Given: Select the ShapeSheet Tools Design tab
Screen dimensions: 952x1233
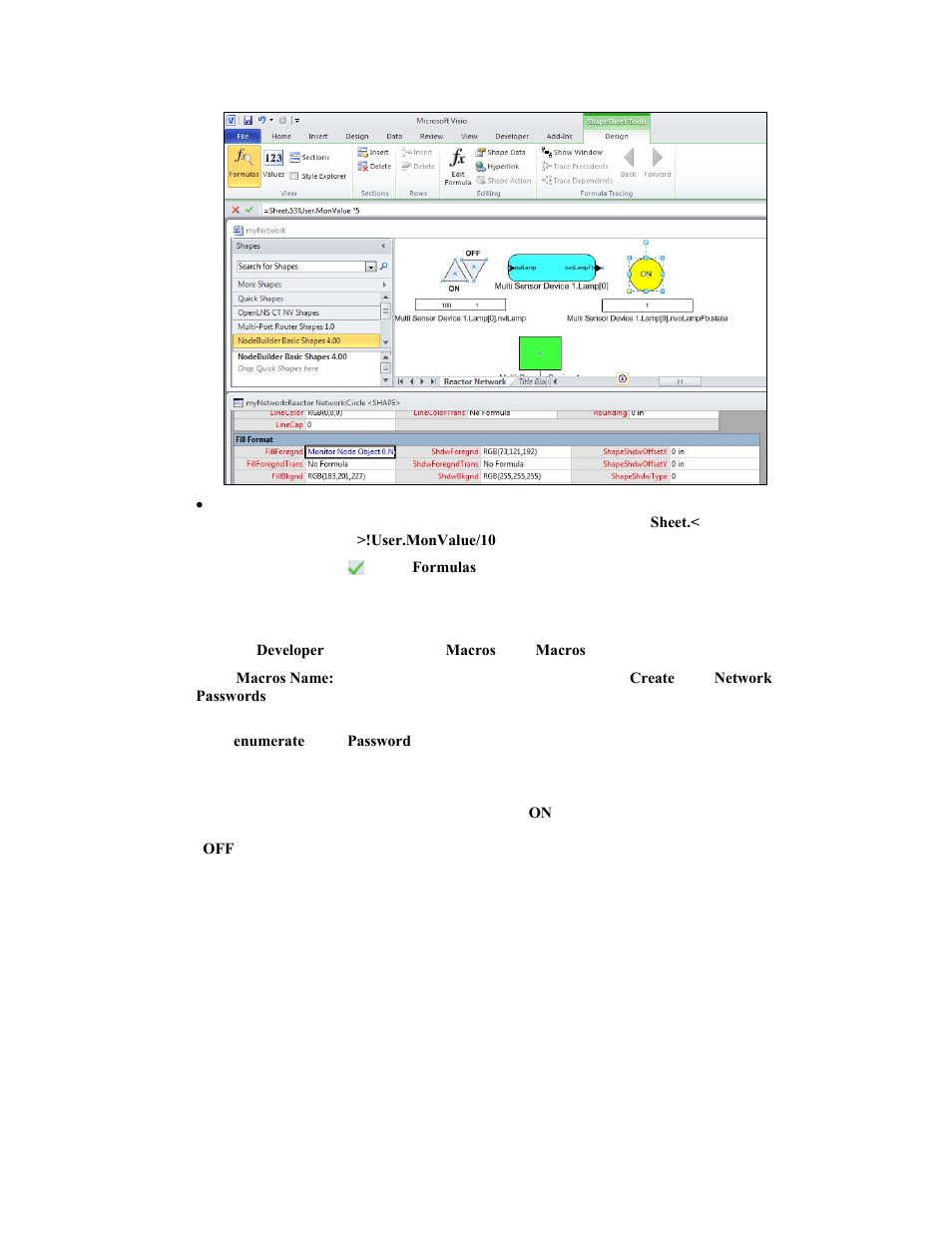Looking at the screenshot, I should [x=617, y=136].
